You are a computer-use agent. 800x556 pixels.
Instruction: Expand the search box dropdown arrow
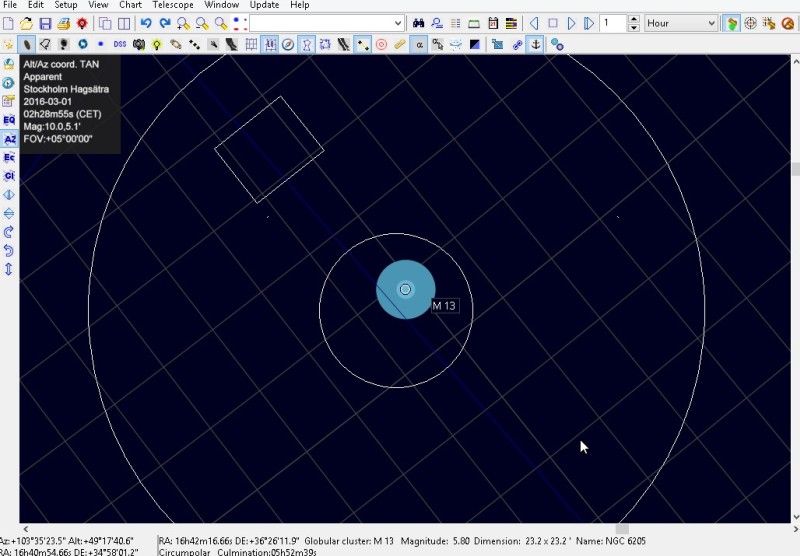coord(398,23)
